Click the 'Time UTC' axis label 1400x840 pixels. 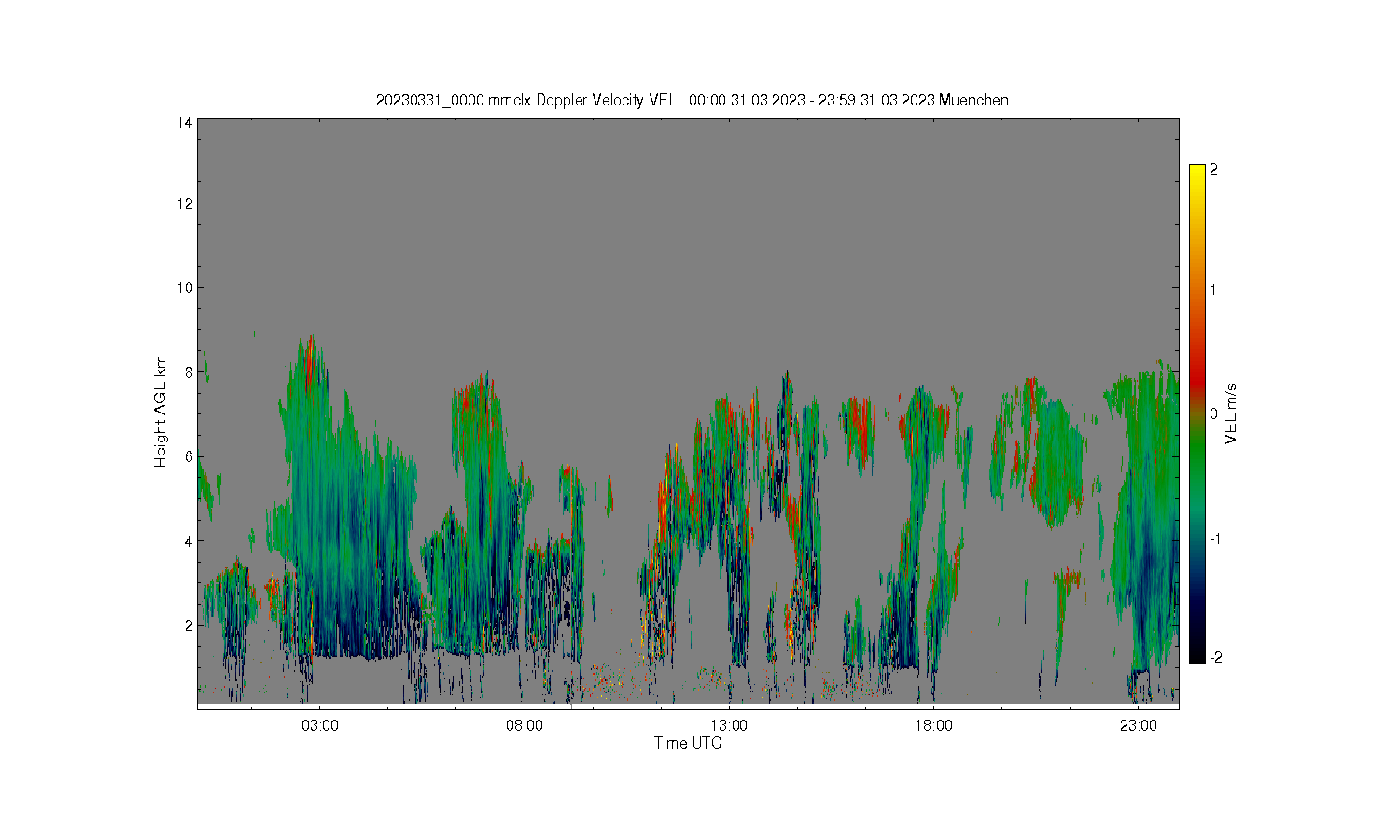point(688,743)
